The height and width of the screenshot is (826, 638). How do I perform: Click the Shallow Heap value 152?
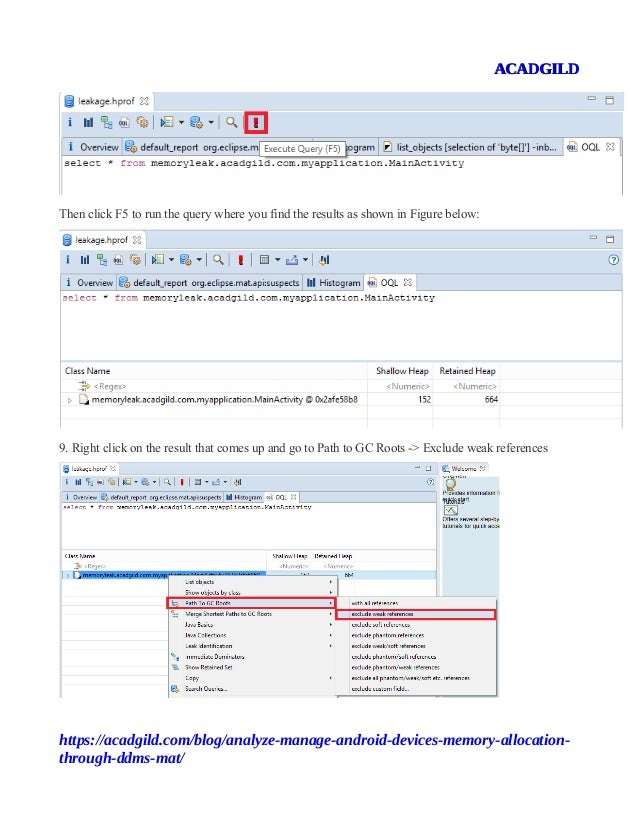click(425, 400)
